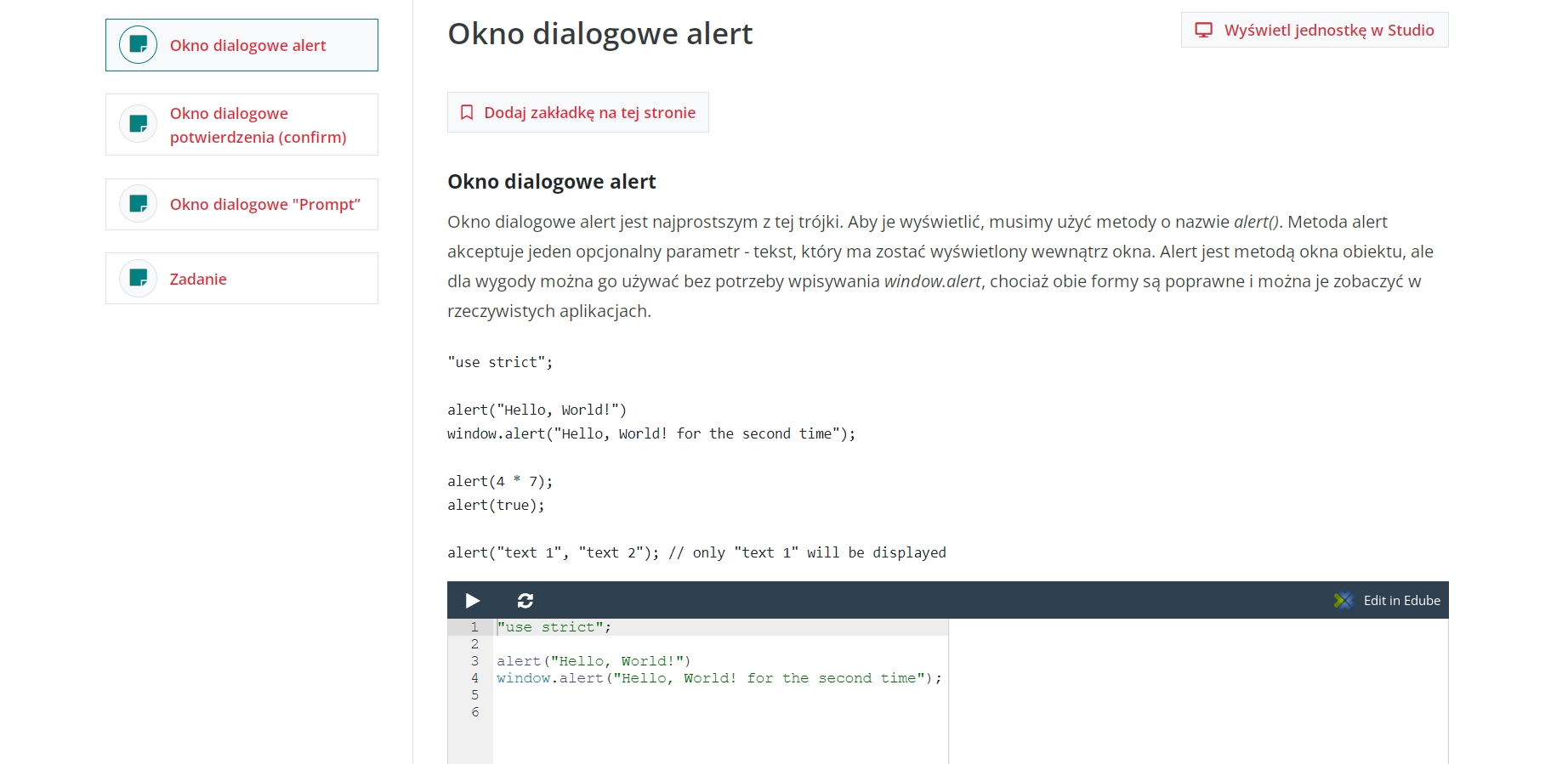The image size is (1568, 764).
Task: Click the icon beside Okno dialogowe alert
Action: [138, 45]
